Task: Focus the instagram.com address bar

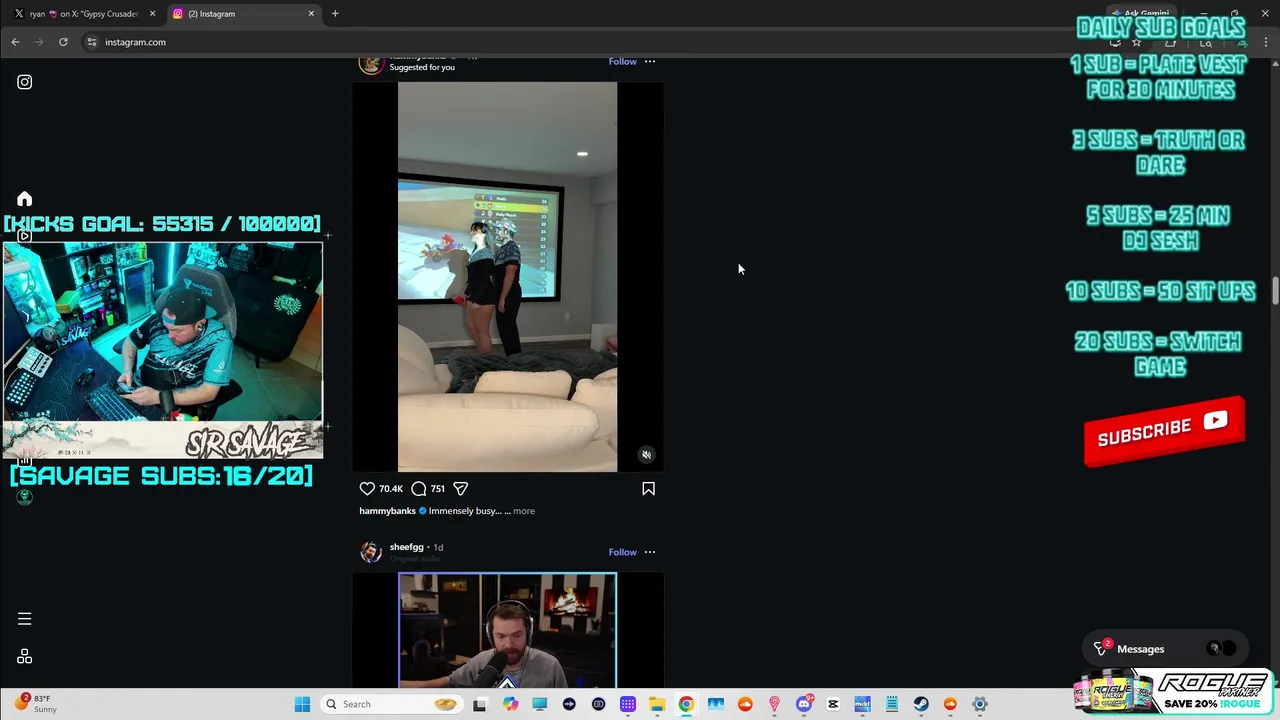Action: coord(590,42)
